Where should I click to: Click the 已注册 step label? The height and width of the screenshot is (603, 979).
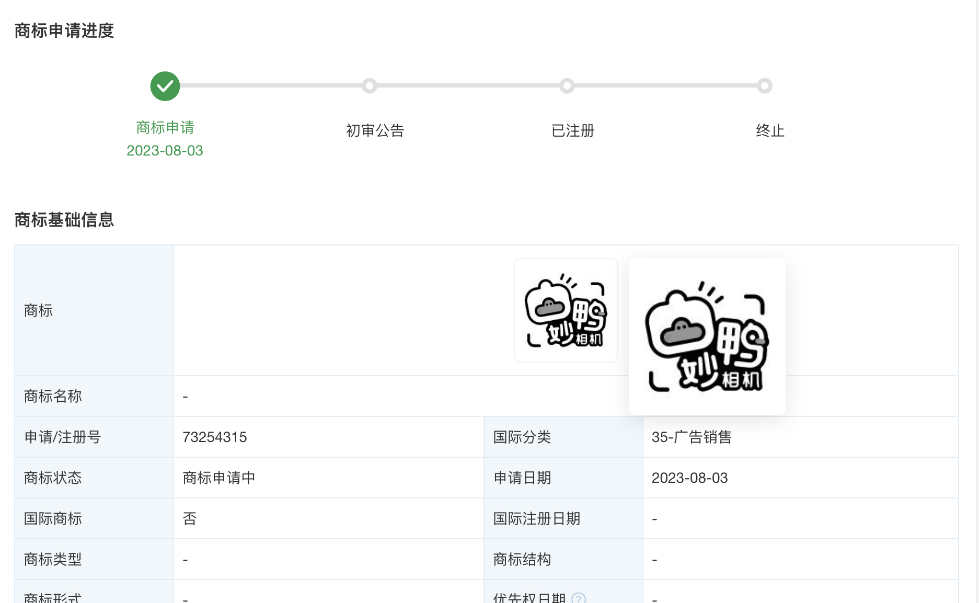coord(573,130)
